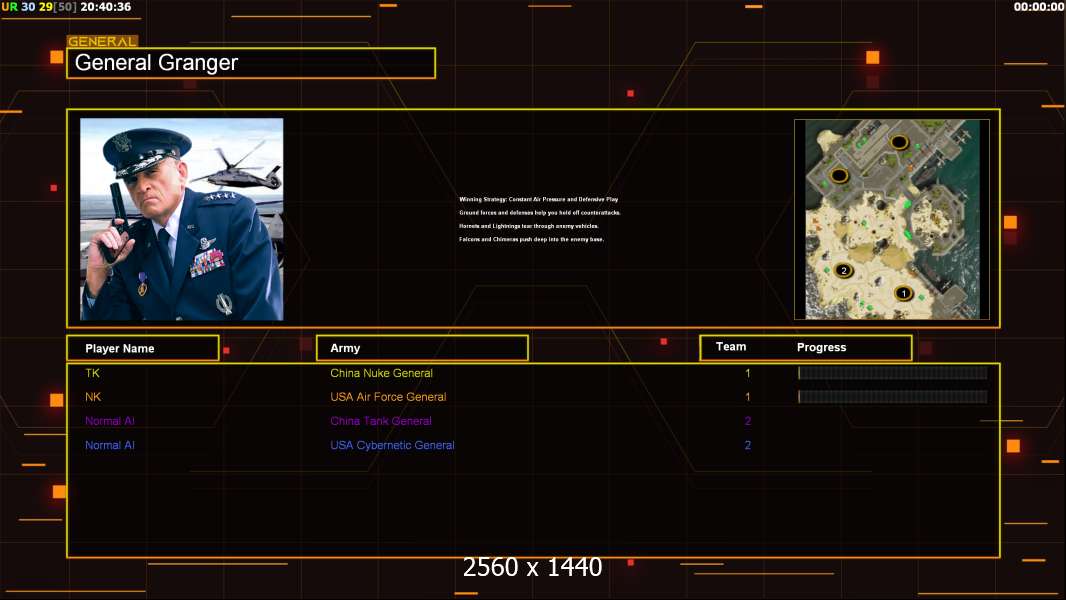Select the General Granger title box
1066x600 pixels.
pos(251,63)
